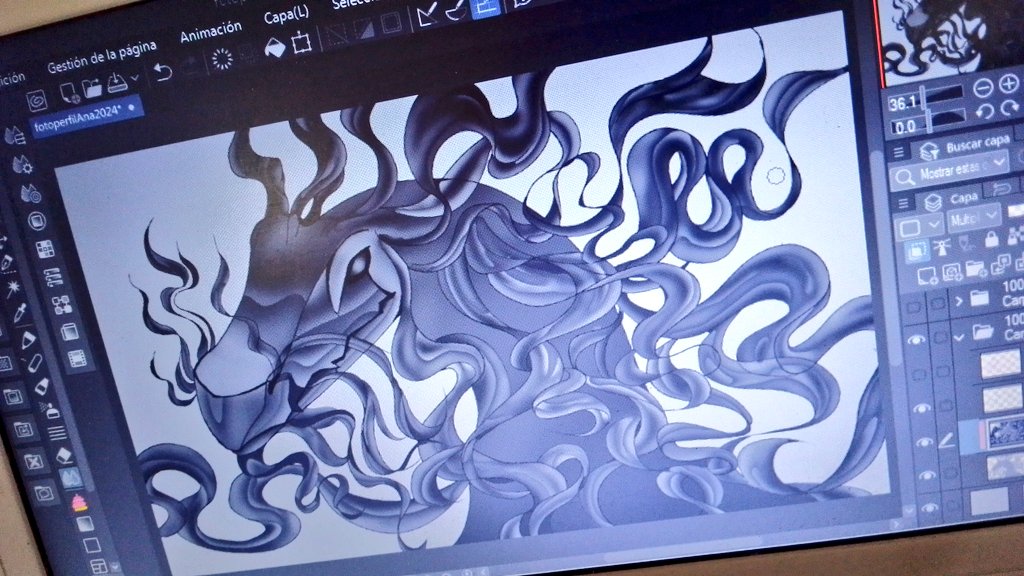Screen dimensions: 1024x576
Task: Select the Auto Select magic wand tool
Action: tap(12, 287)
